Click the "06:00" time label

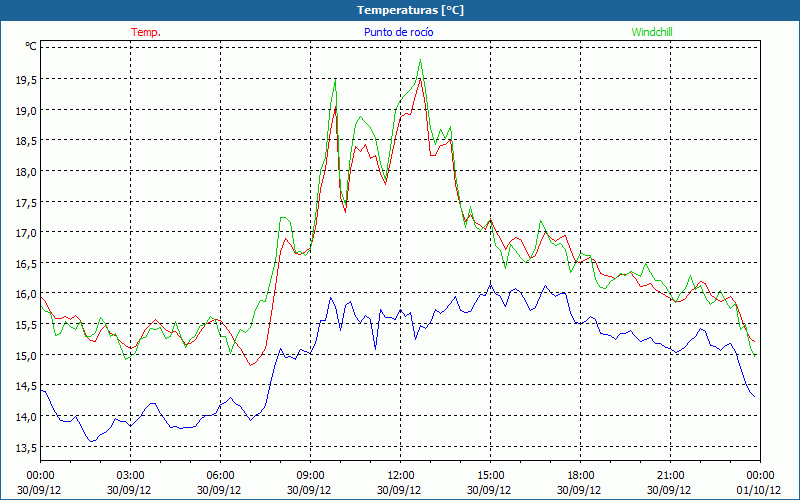(220, 476)
